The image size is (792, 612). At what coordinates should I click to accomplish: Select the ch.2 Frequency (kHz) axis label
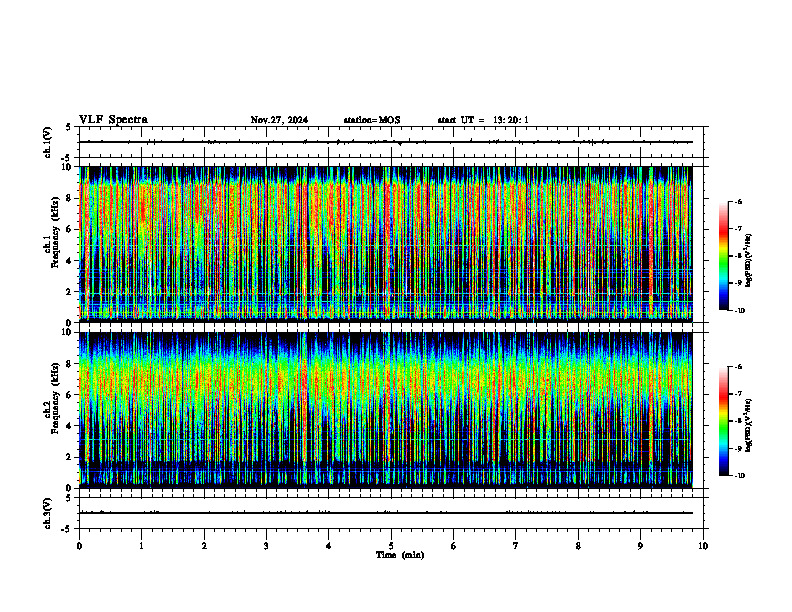51,397
